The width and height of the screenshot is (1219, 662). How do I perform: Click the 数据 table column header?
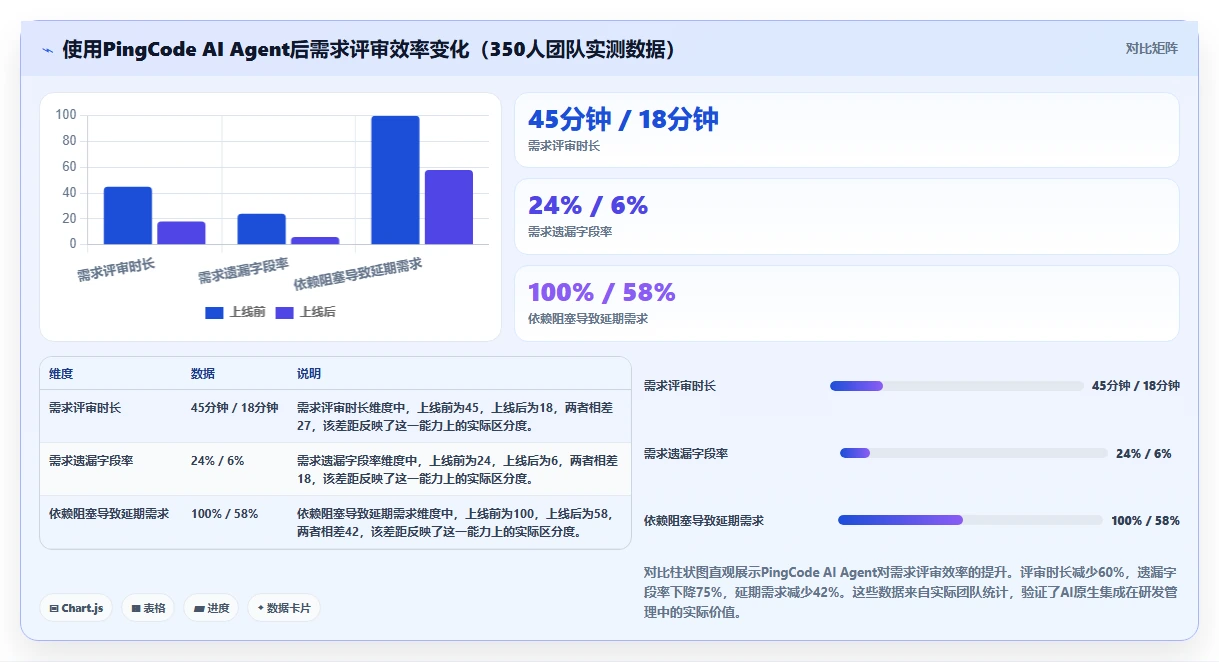pyautogui.click(x=203, y=374)
